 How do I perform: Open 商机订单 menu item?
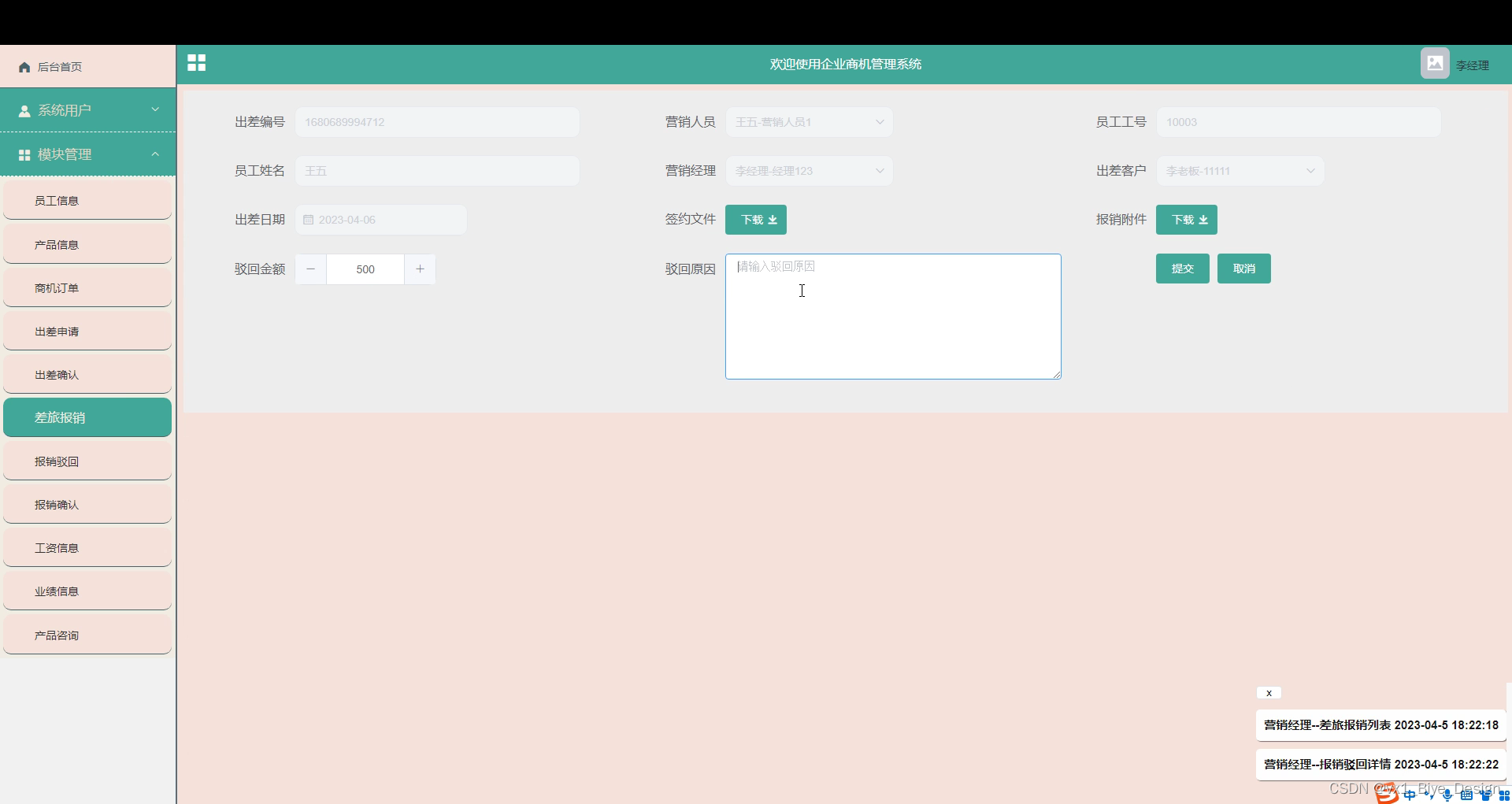tap(87, 288)
